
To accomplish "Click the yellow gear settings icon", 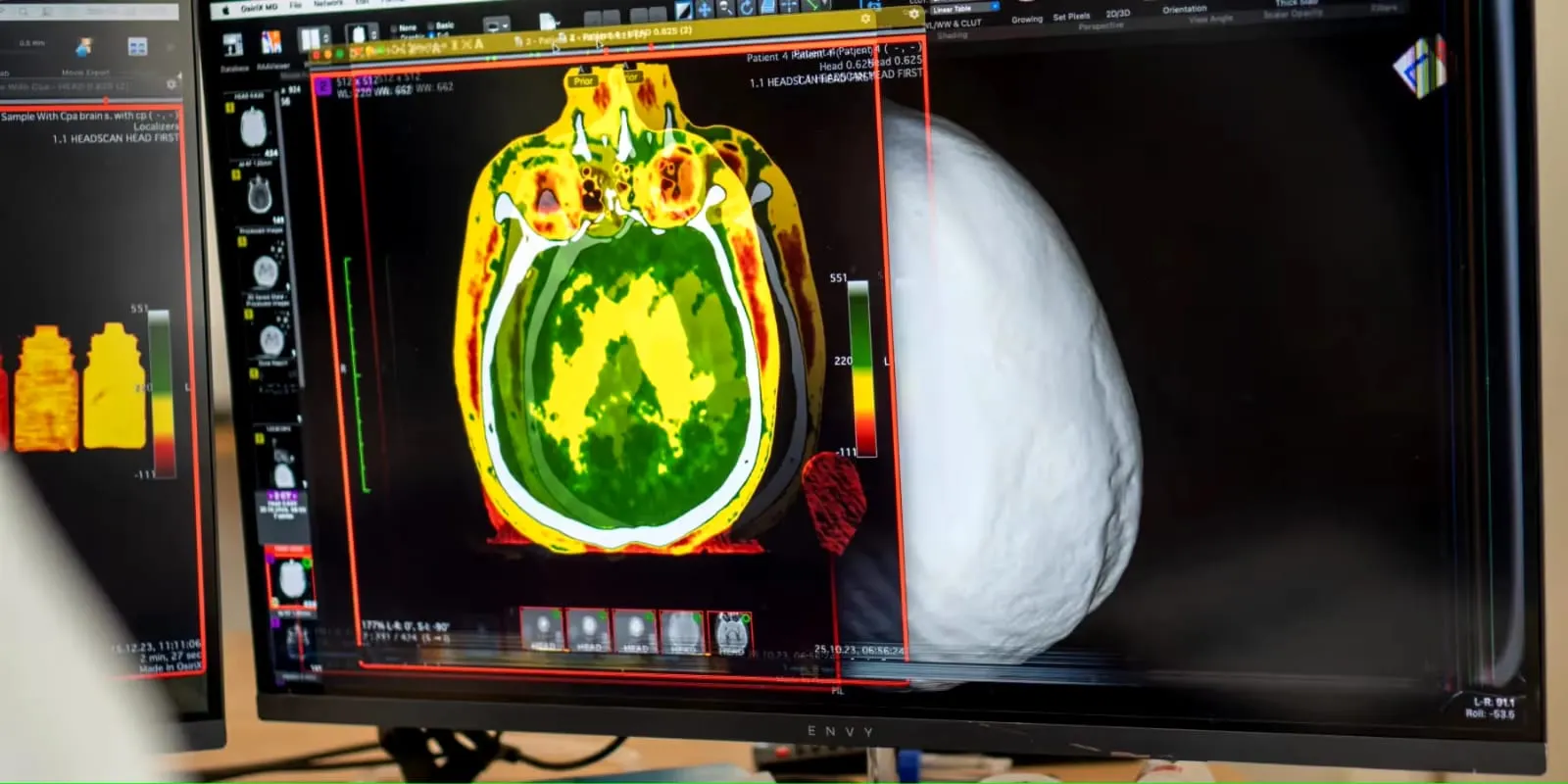I will 865,19.
